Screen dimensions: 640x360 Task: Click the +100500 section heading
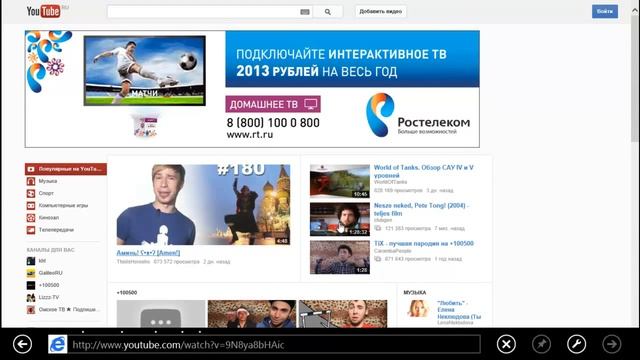pyautogui.click(x=127, y=293)
